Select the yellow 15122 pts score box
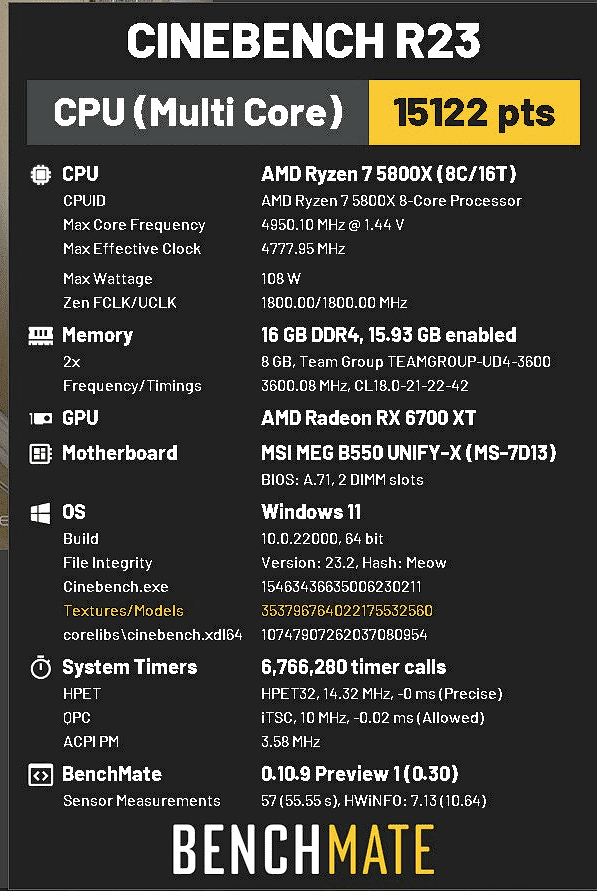Screen dimensions: 597x891 pyautogui.click(x=474, y=113)
